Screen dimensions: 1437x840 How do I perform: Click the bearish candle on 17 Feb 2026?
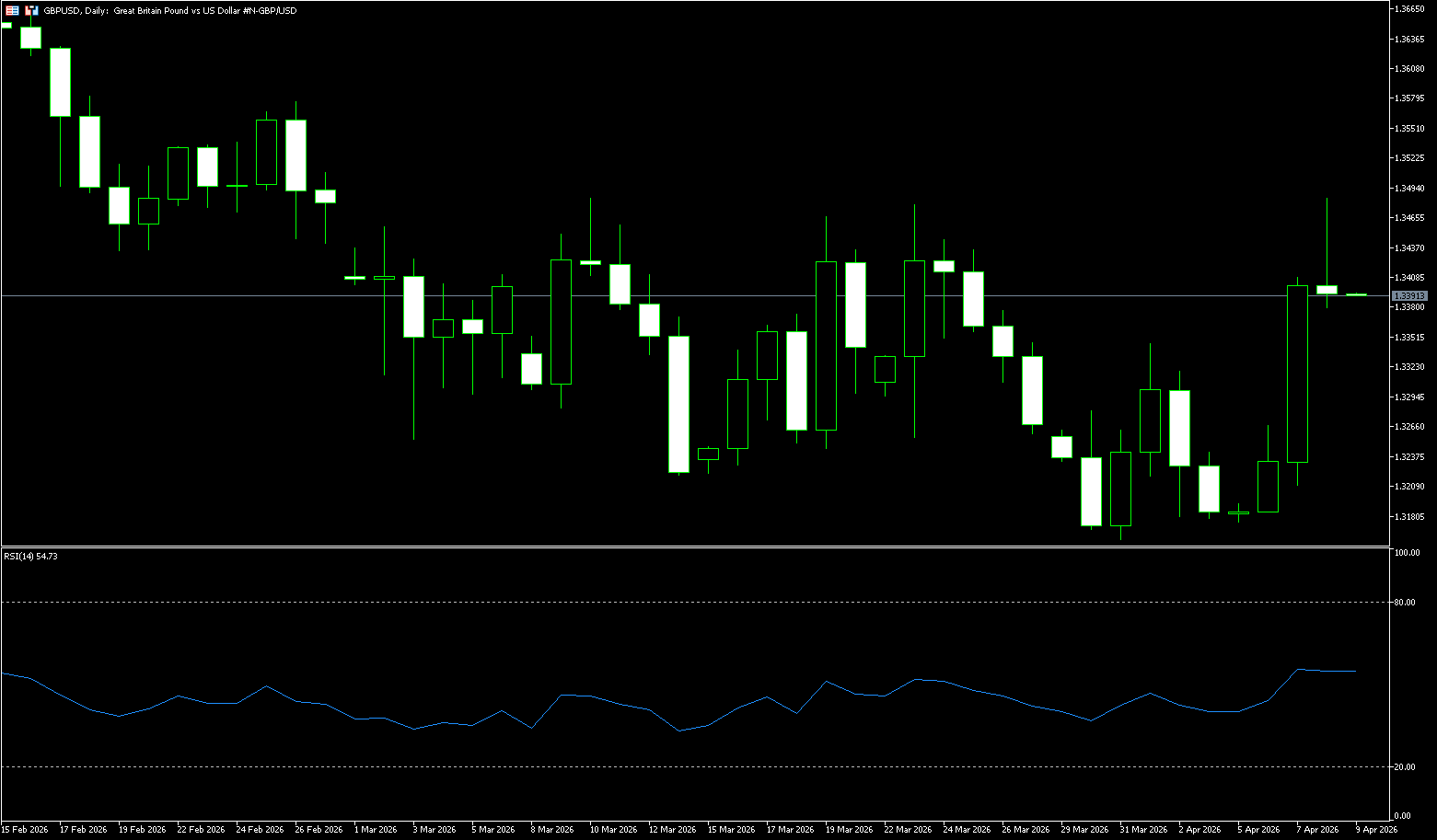[60, 82]
